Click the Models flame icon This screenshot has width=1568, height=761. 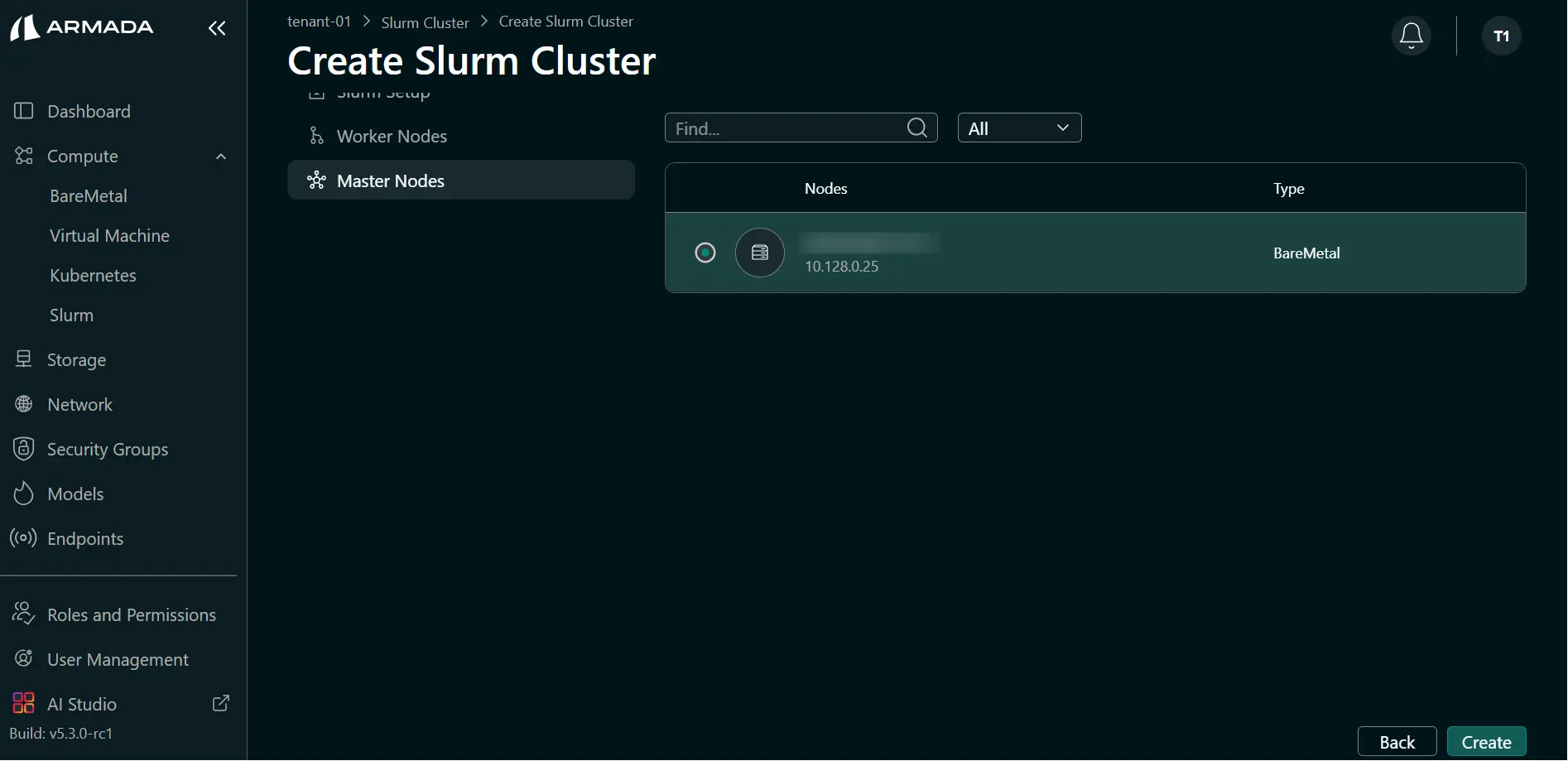point(24,494)
